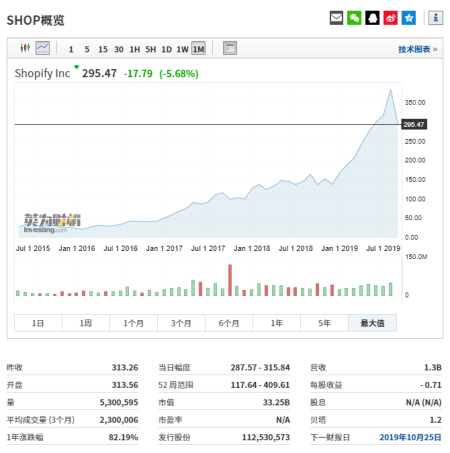Choose the 1年 time range tab
450x453 pixels.
[x=277, y=323]
